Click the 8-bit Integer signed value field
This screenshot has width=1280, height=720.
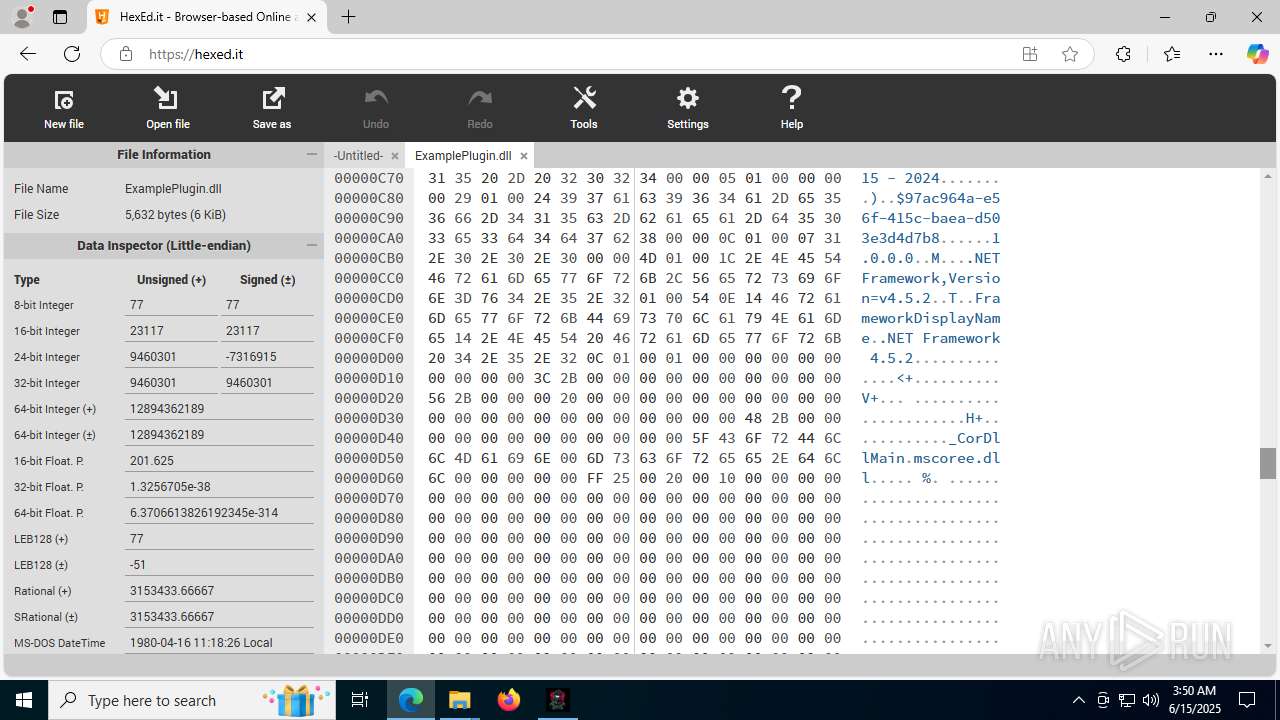[x=267, y=305]
